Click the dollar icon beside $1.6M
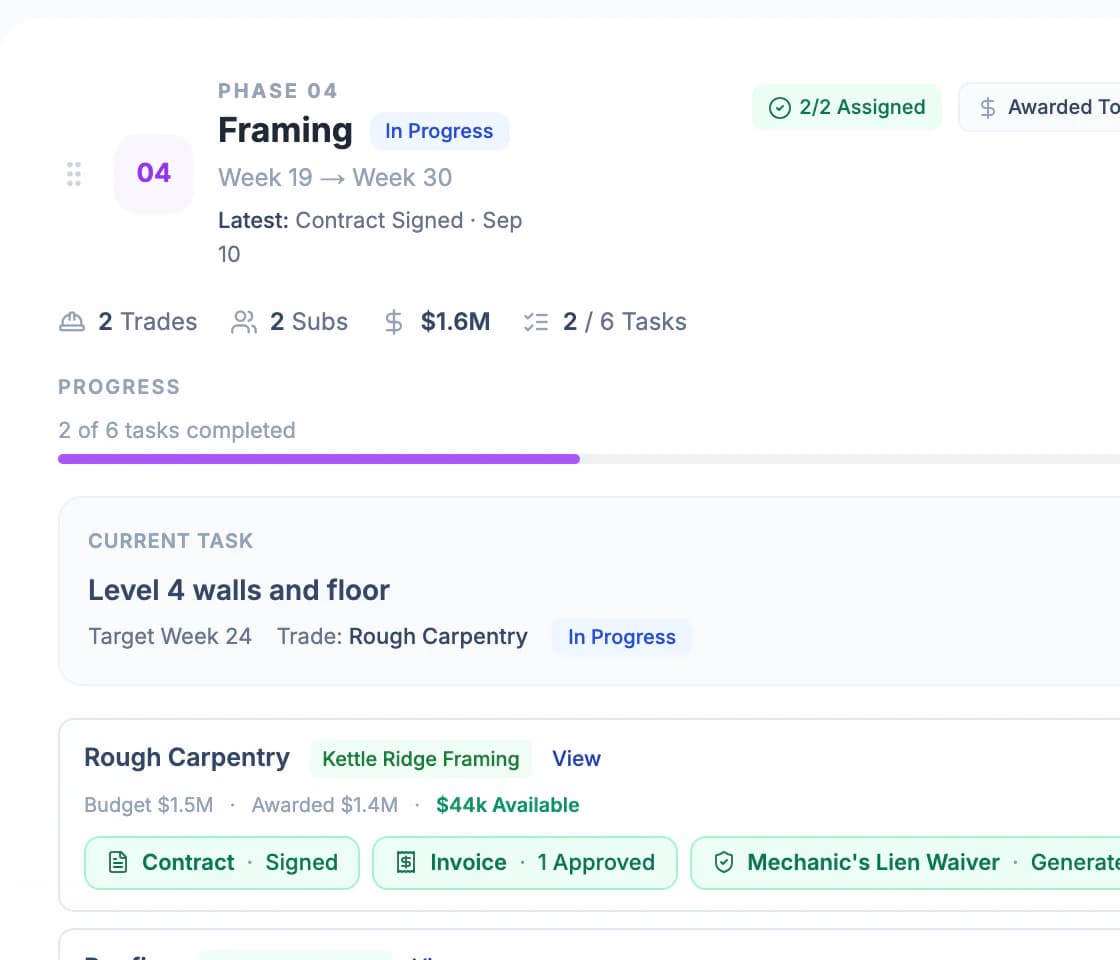Viewport: 1120px width, 960px height. [394, 322]
